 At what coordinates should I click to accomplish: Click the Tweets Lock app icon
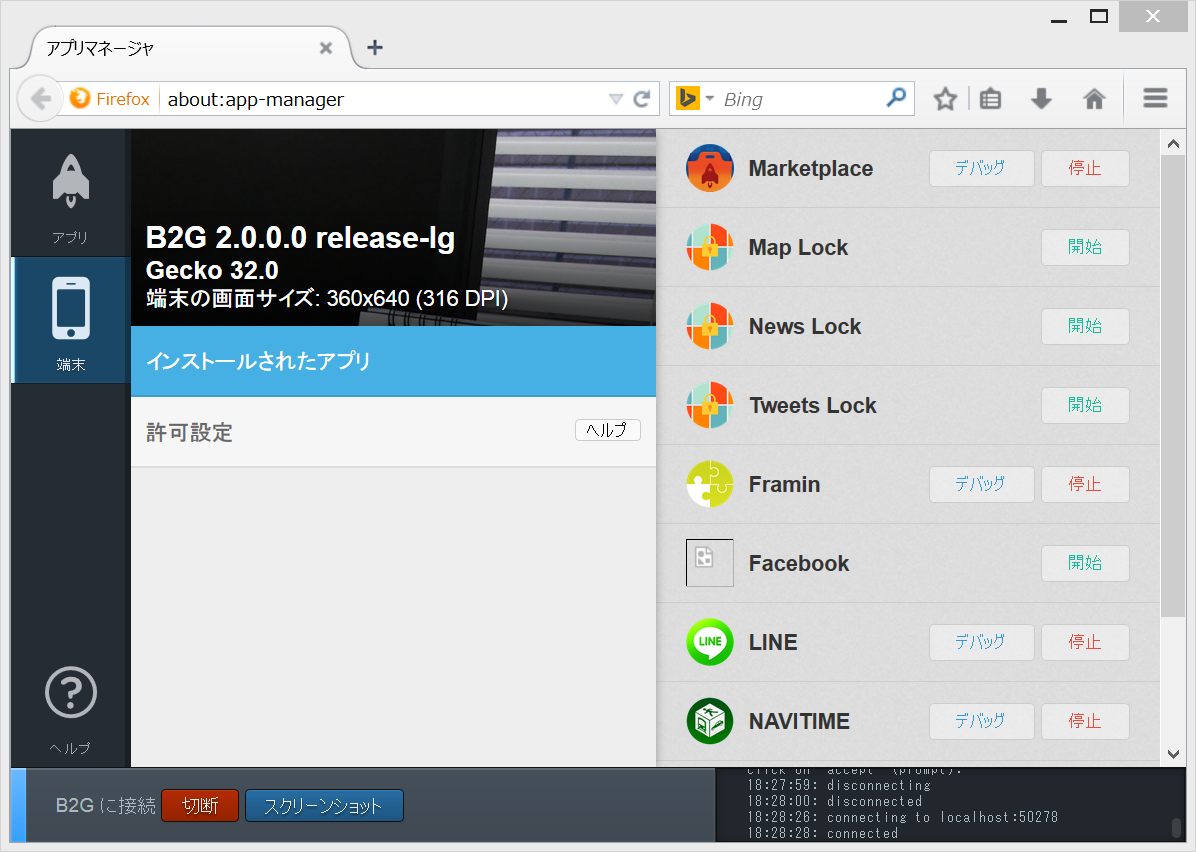click(x=709, y=405)
